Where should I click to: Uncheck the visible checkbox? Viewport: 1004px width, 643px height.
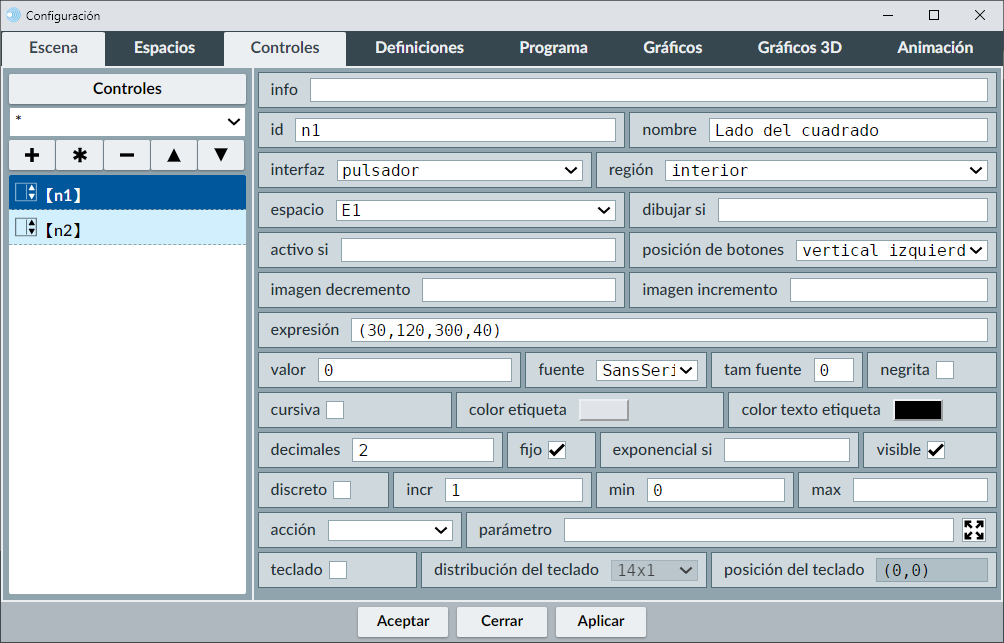click(936, 450)
